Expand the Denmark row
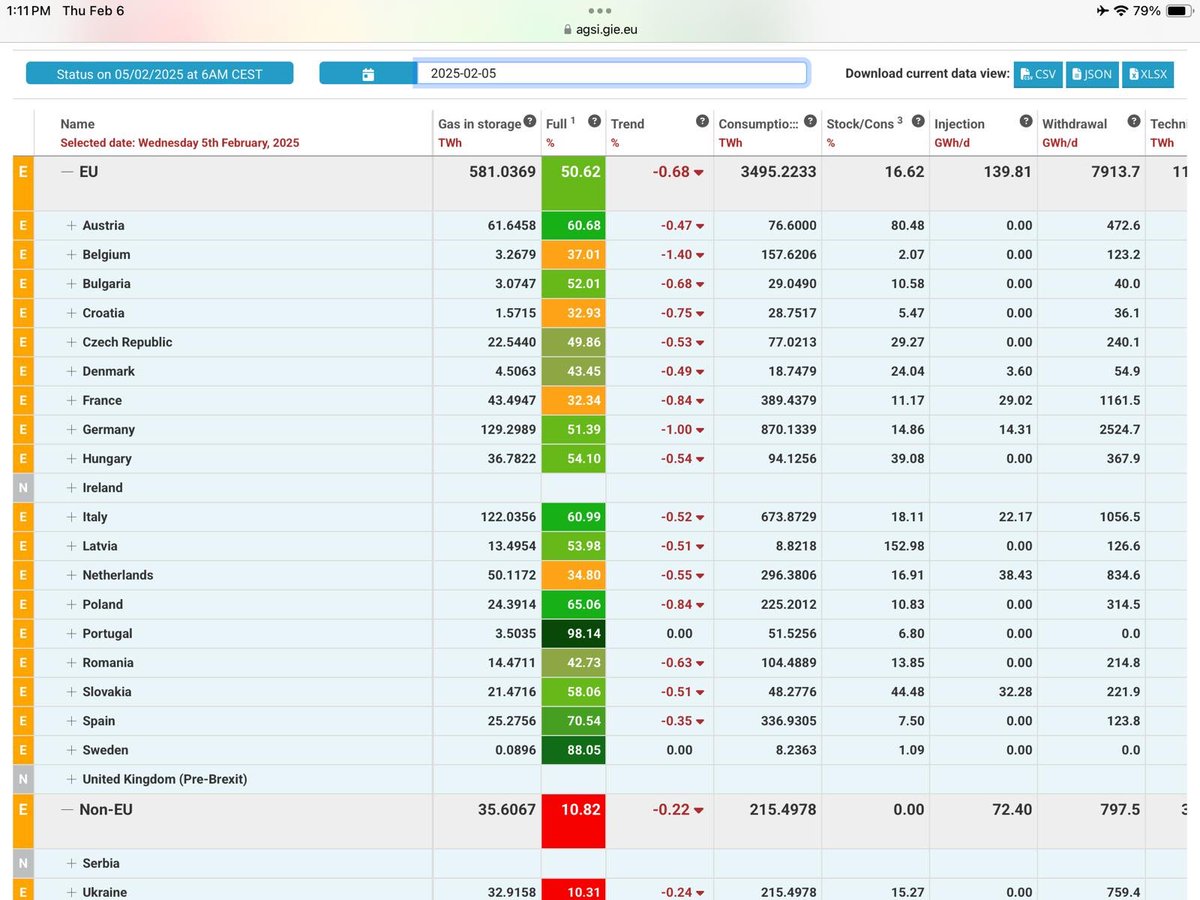The height and width of the screenshot is (900, 1200). click(72, 371)
